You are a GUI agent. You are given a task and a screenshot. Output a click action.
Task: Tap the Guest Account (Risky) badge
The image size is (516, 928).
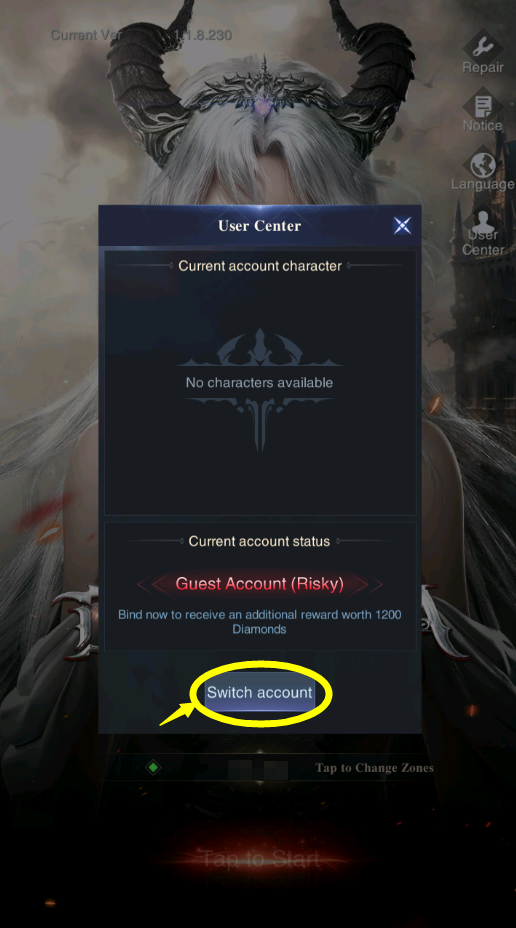click(259, 584)
